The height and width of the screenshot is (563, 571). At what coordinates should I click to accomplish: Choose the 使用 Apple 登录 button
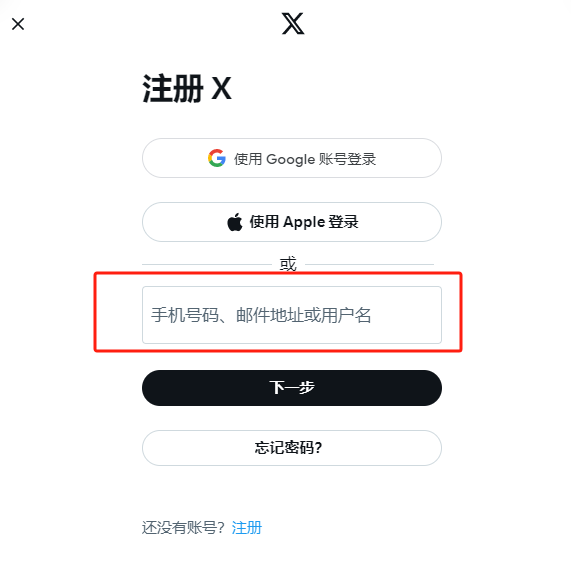point(292,222)
